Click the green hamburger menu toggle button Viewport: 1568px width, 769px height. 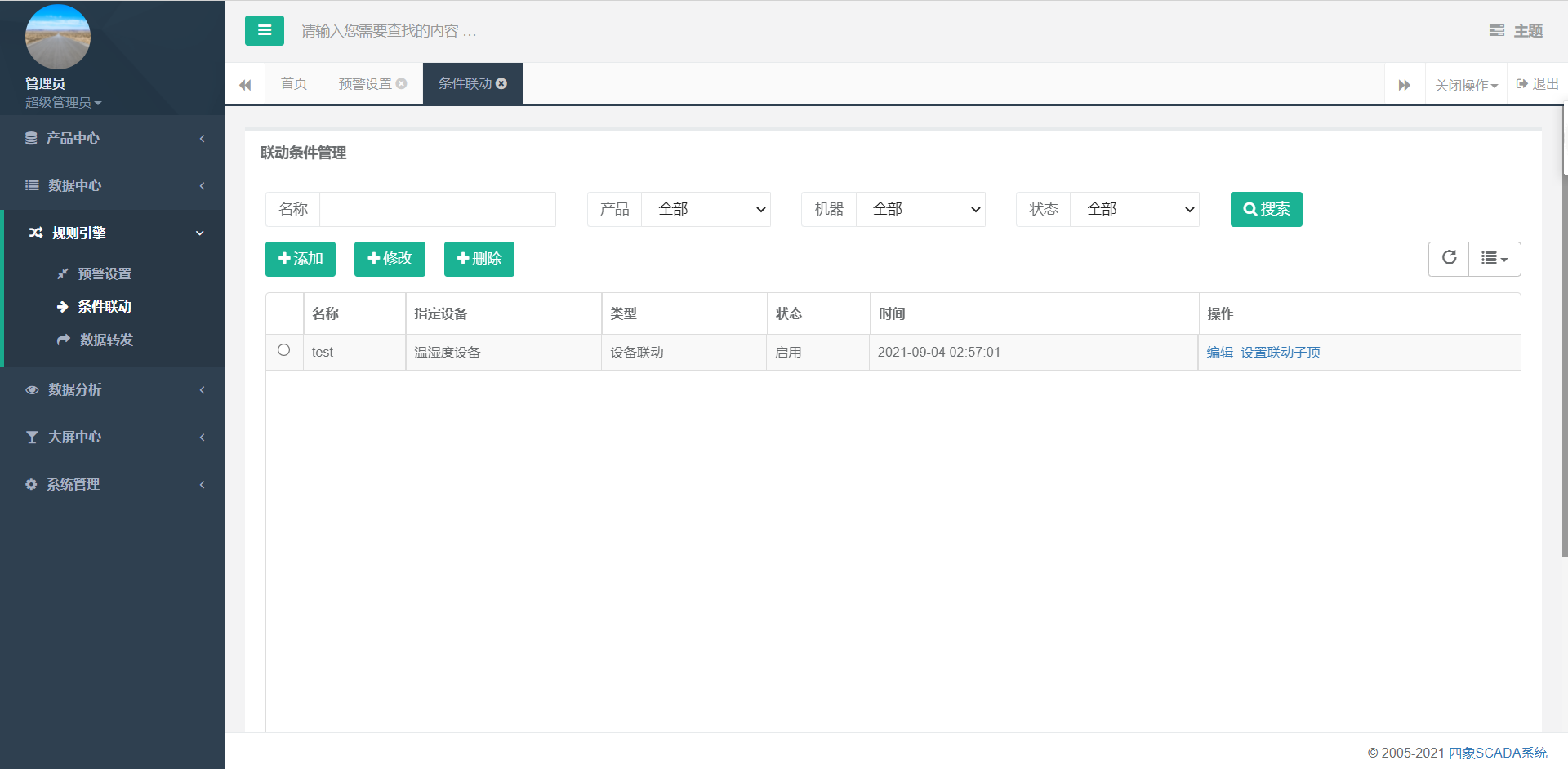pos(264,31)
